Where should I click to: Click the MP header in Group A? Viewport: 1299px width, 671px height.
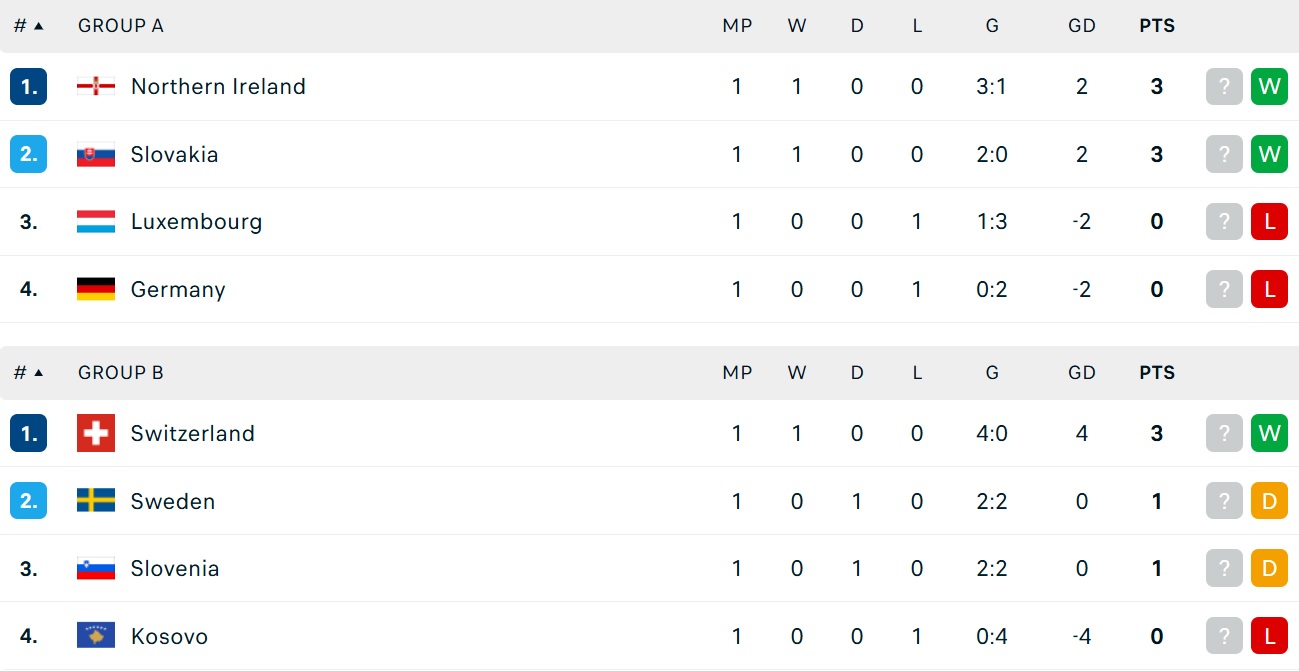click(737, 26)
